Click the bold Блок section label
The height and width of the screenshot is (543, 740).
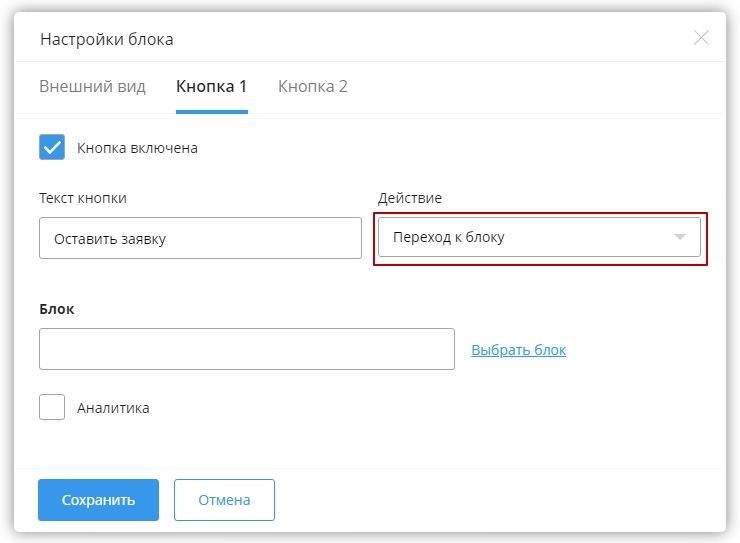click(57, 309)
